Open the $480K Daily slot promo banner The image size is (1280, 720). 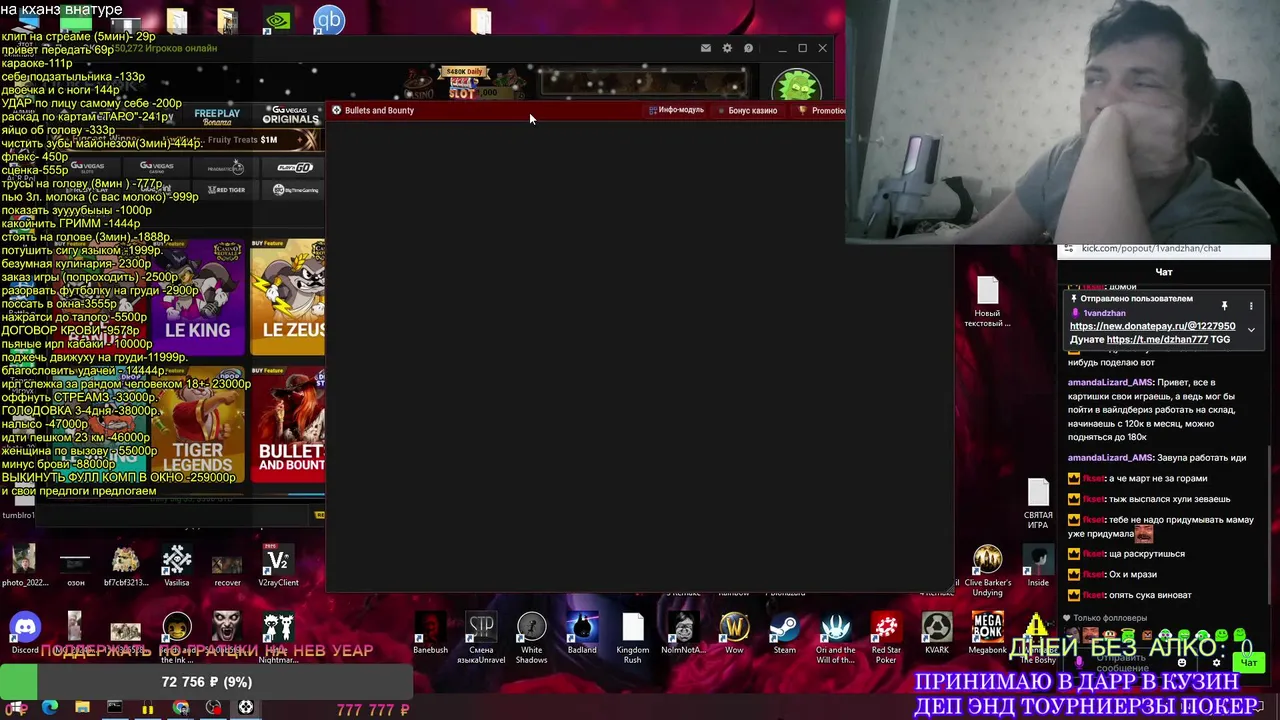(x=465, y=83)
